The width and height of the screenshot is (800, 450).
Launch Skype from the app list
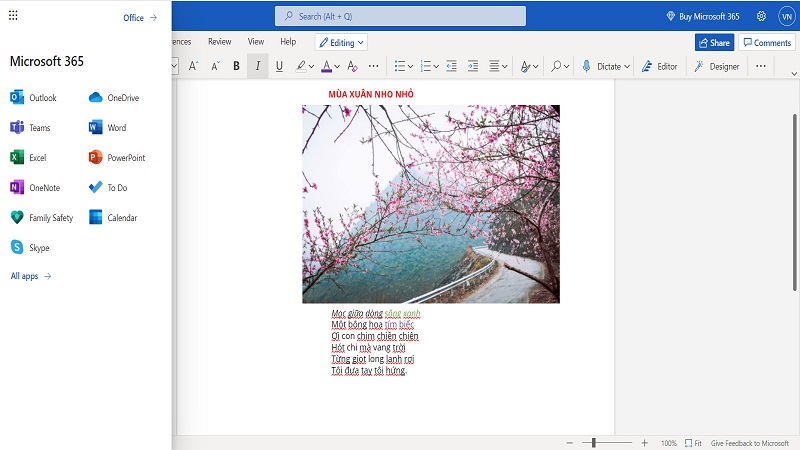click(30, 248)
